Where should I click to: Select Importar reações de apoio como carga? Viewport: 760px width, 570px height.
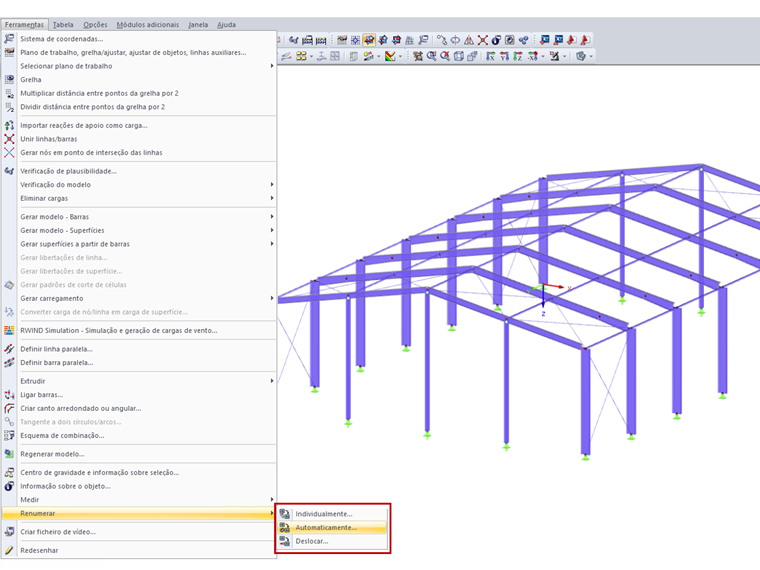[x=139, y=125]
